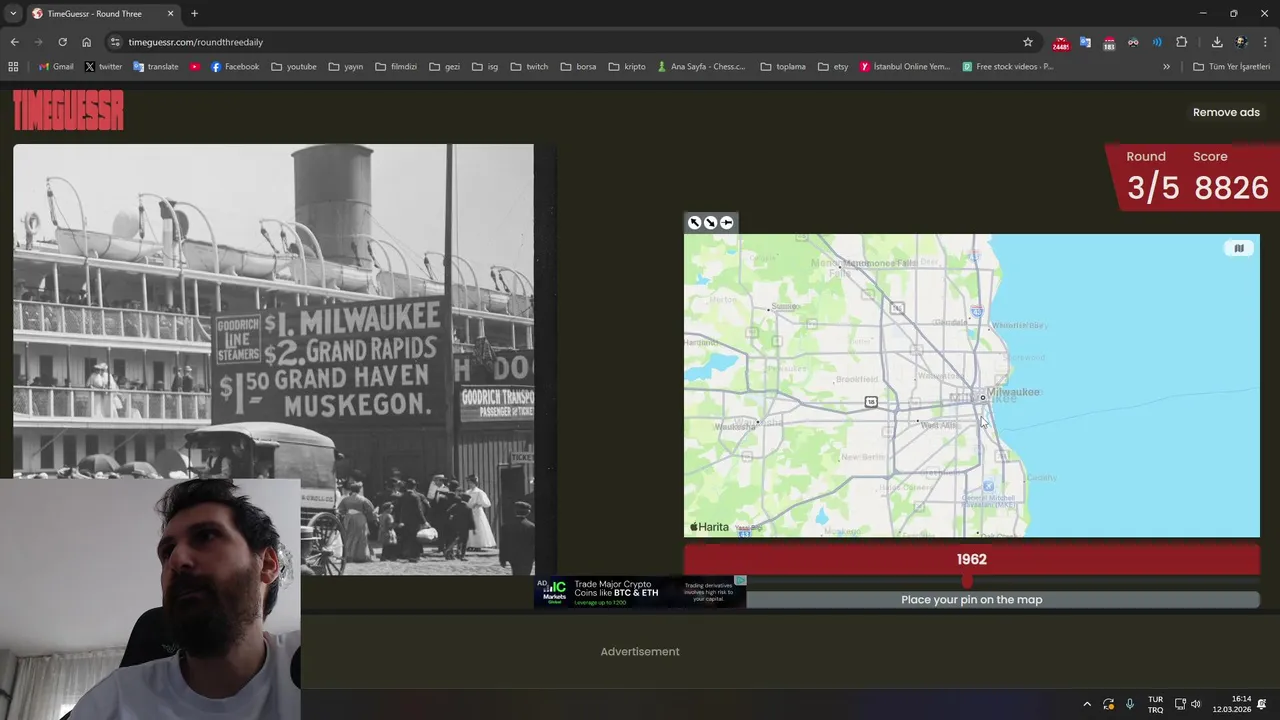Expand the youtube bookmarks folder
Image resolution: width=1280 pixels, height=720 pixels.
tap(294, 67)
